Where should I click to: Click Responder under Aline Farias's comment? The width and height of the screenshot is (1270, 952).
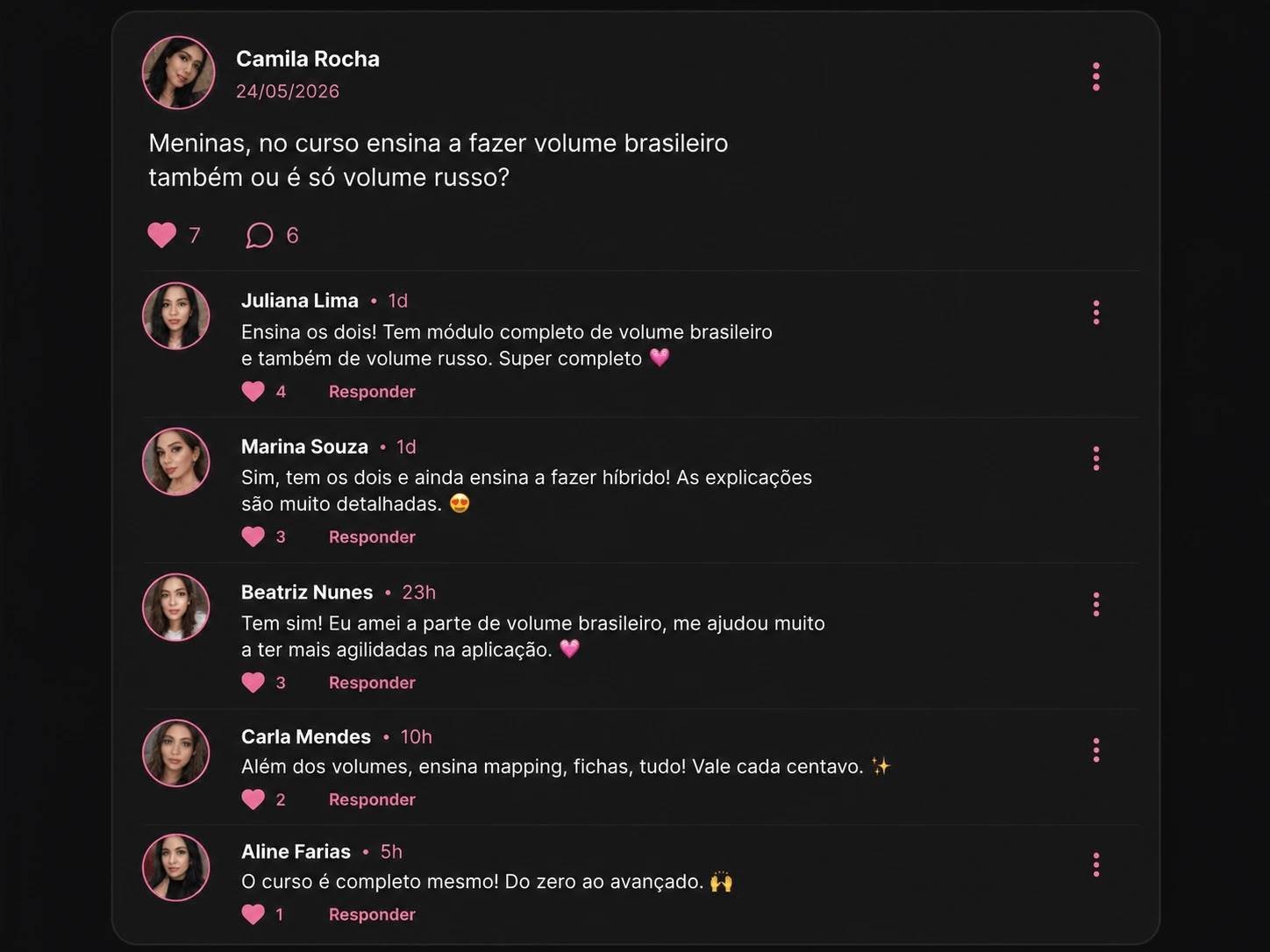(x=372, y=914)
